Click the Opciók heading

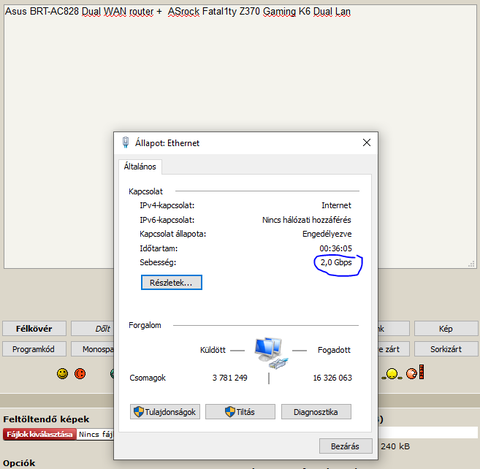coord(19,463)
